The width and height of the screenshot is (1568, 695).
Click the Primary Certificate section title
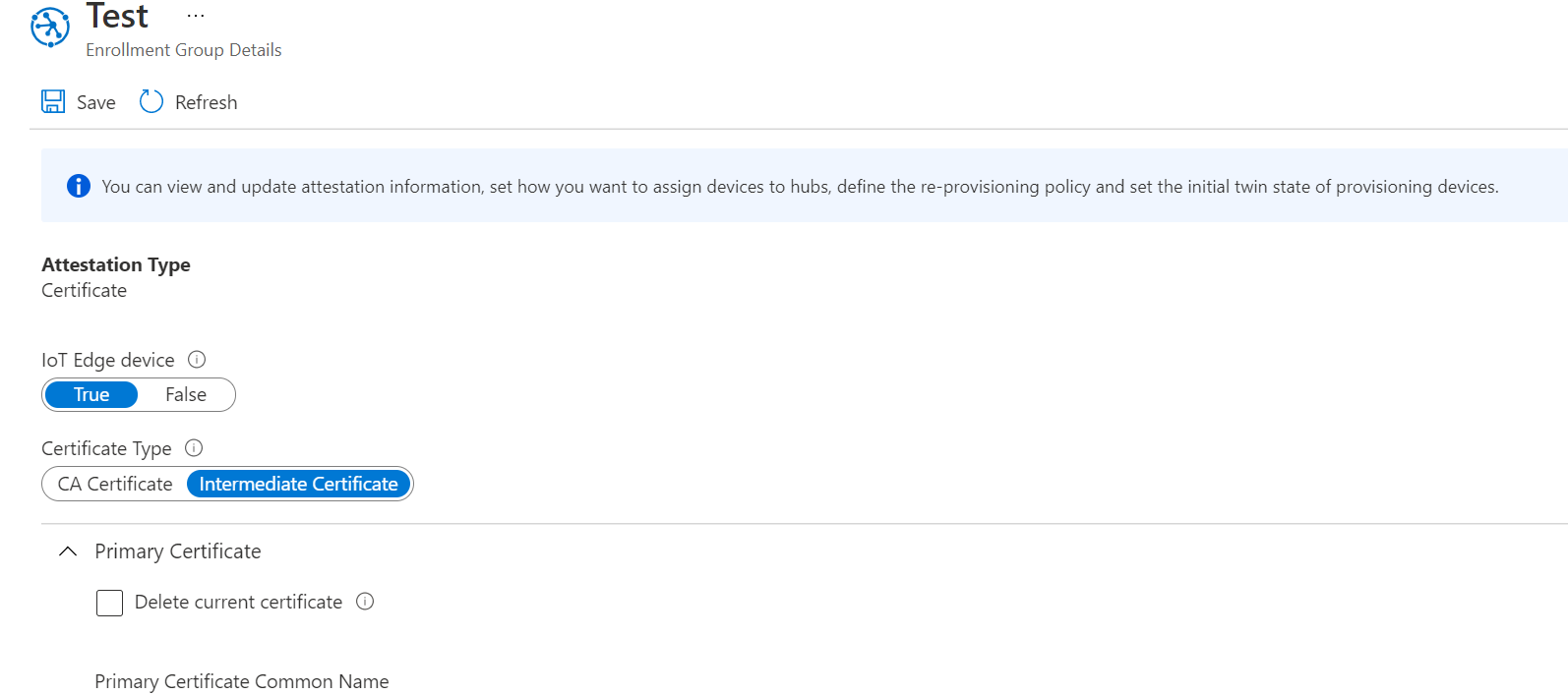click(177, 551)
